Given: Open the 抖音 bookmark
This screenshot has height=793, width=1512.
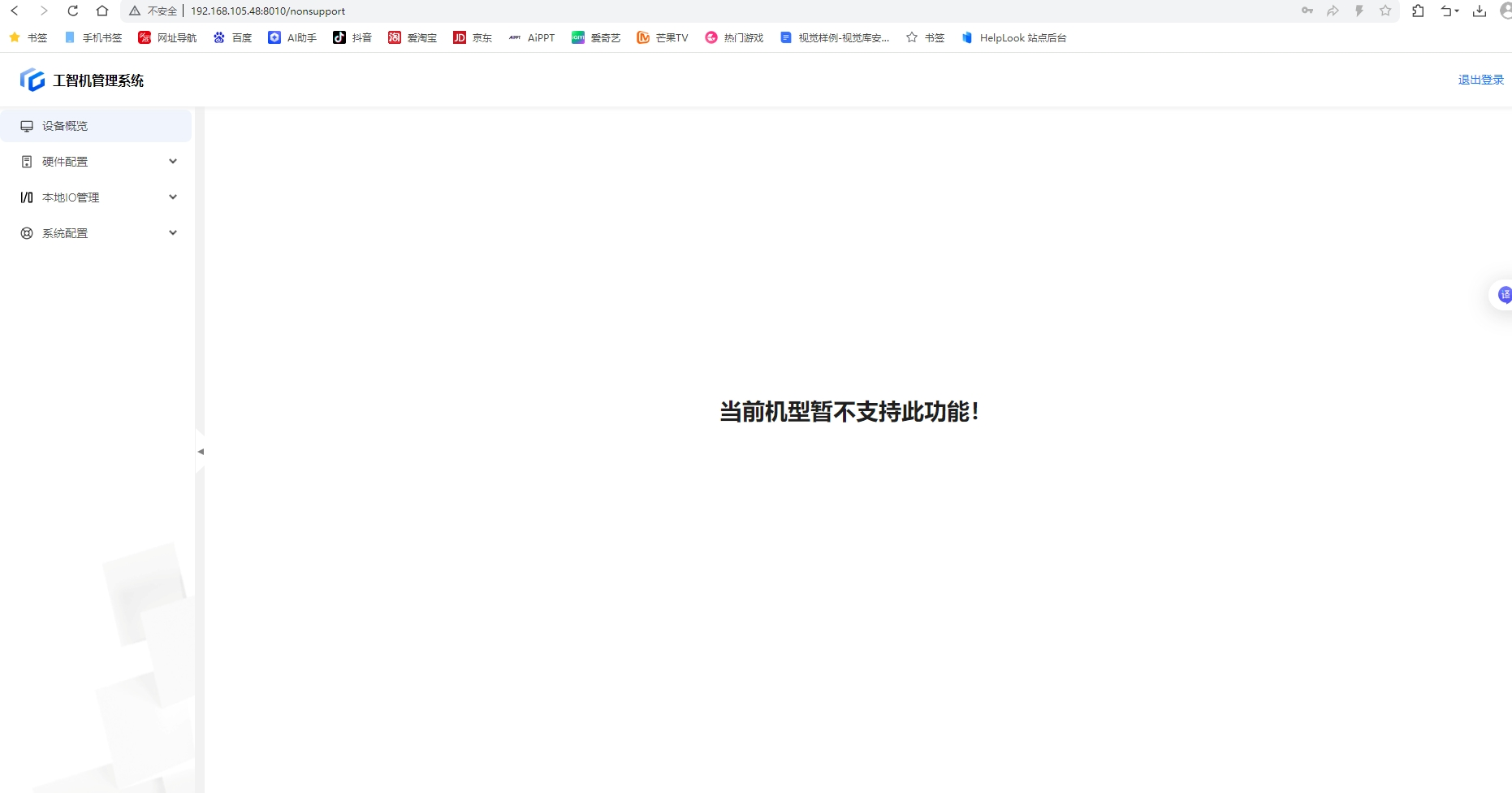Looking at the screenshot, I should click(352, 37).
